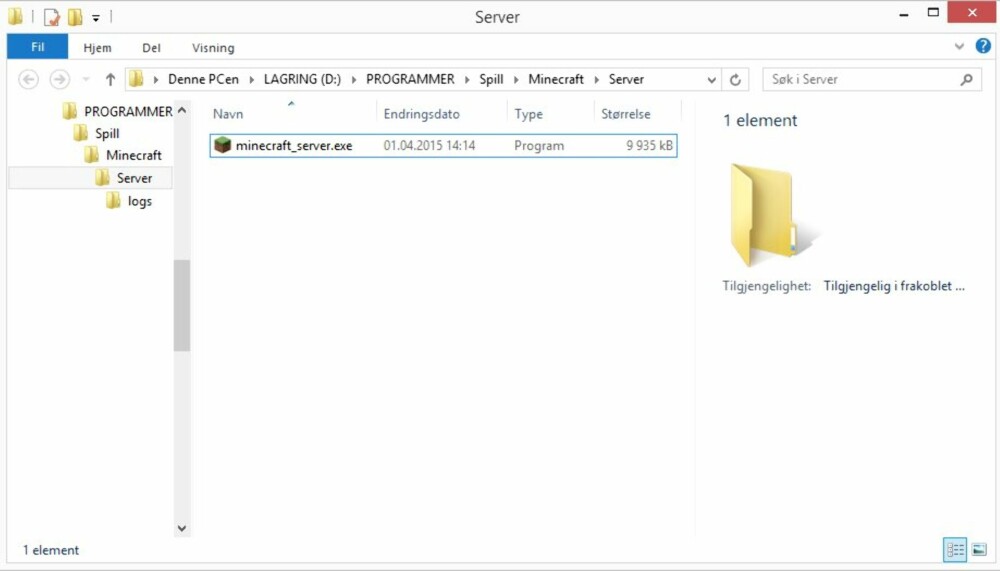The width and height of the screenshot is (1000, 571).
Task: Expand the arrow after Denne PCen
Action: [251, 80]
